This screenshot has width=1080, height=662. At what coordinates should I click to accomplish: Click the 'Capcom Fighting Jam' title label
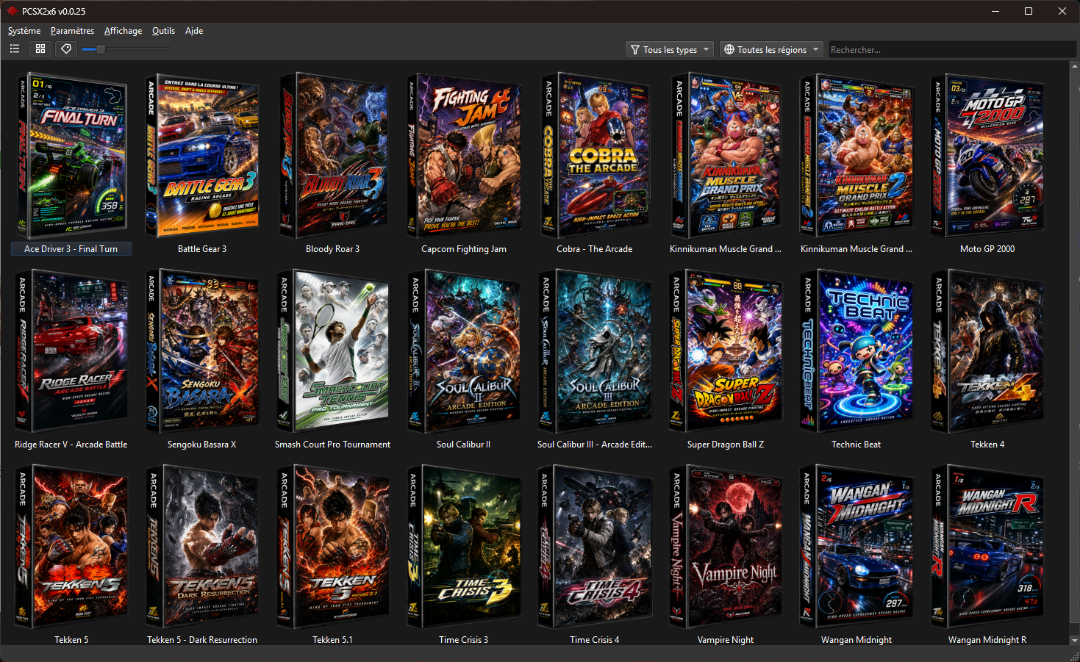pyautogui.click(x=464, y=249)
